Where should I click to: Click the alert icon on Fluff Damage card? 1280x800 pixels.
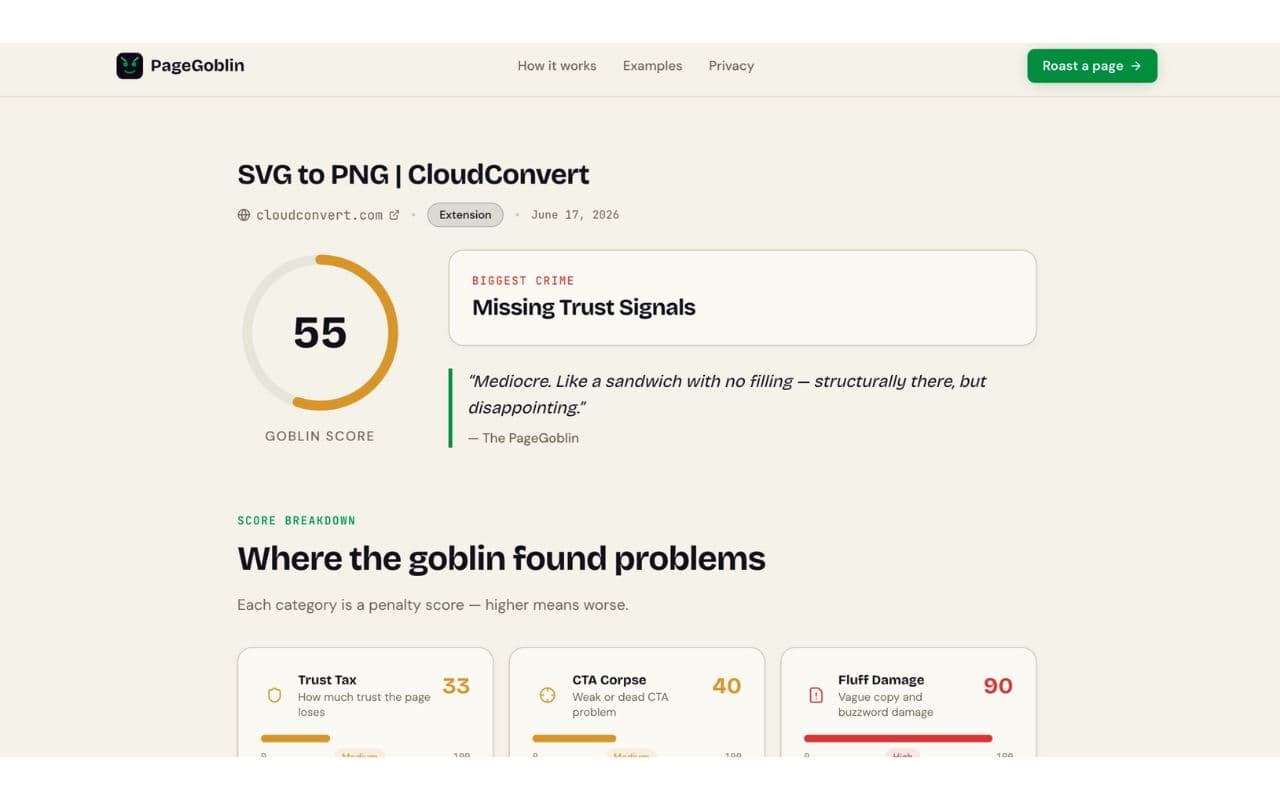tap(816, 695)
